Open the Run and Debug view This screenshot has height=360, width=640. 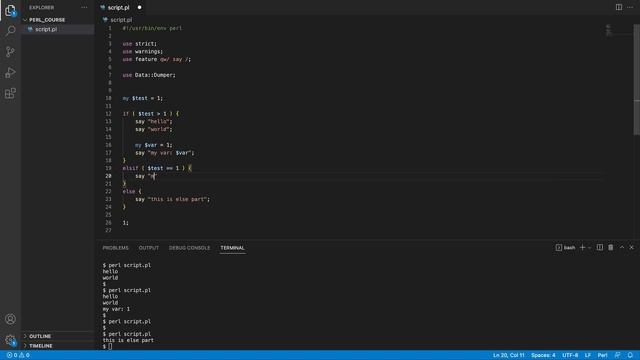tap(10, 73)
